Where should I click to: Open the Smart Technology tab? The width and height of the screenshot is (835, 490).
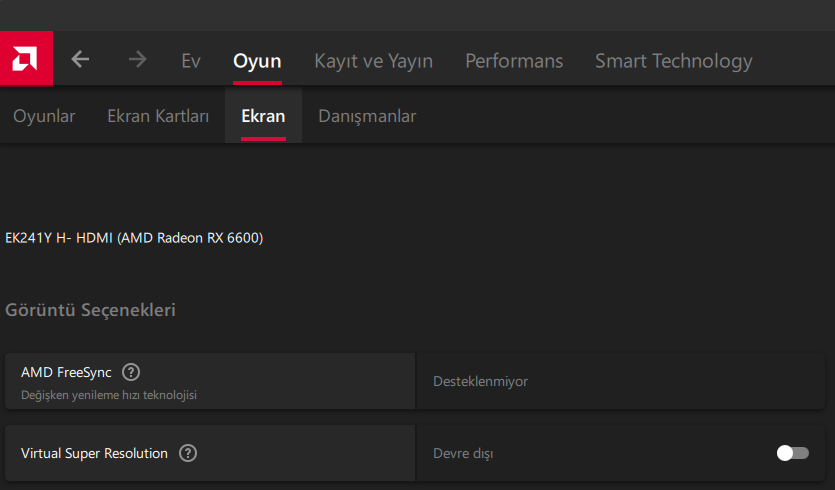(x=673, y=61)
